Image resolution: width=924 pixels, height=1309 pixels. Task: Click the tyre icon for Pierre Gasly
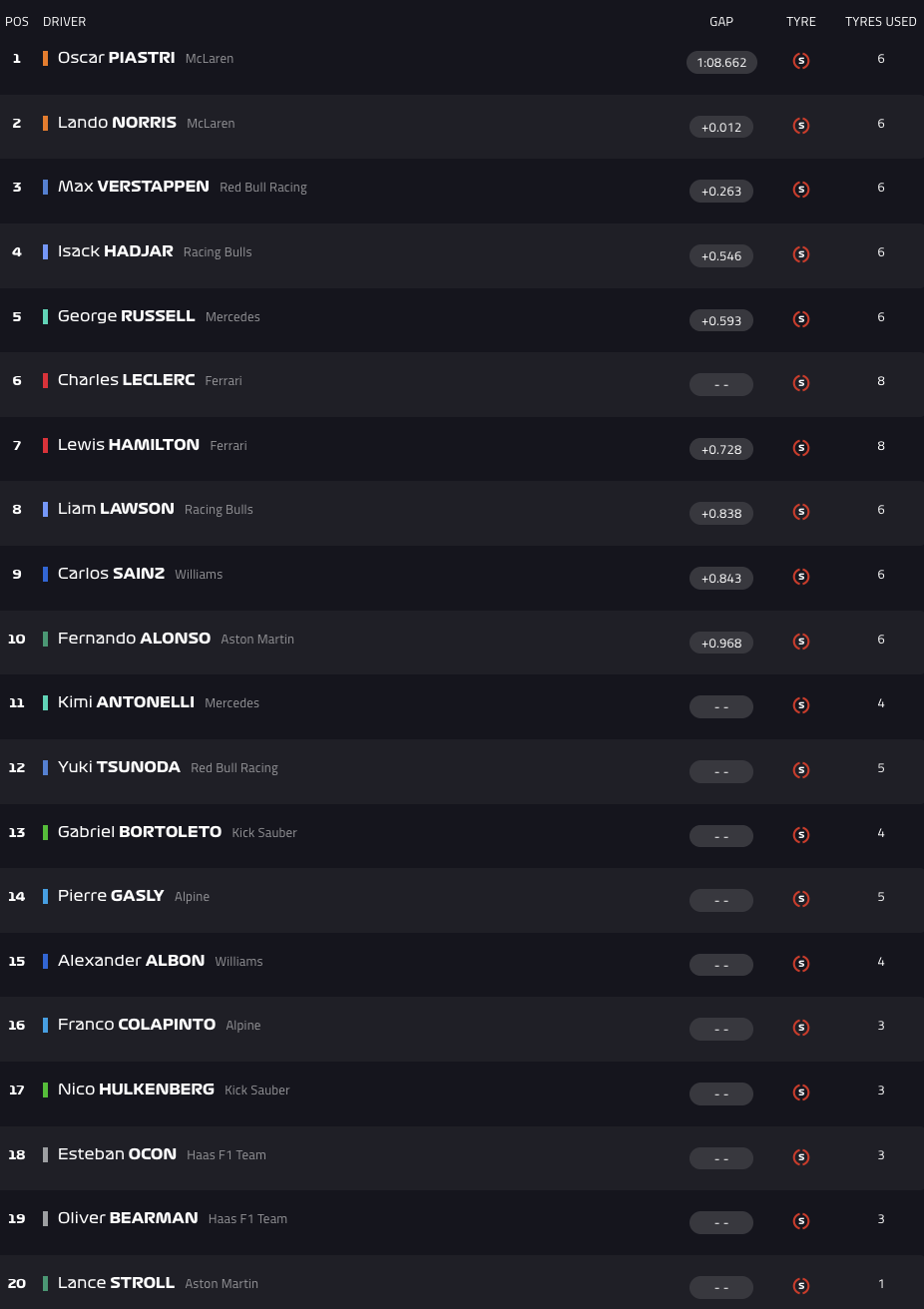tap(800, 899)
